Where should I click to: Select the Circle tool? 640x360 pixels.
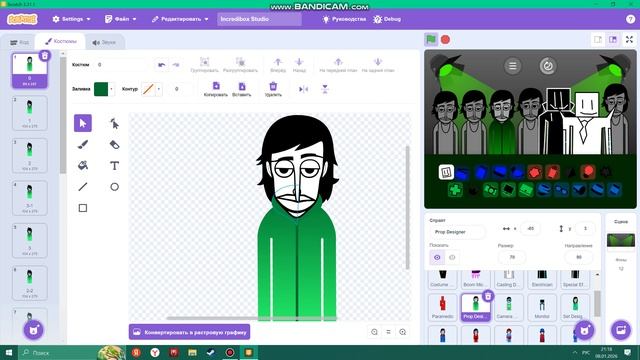(x=114, y=187)
